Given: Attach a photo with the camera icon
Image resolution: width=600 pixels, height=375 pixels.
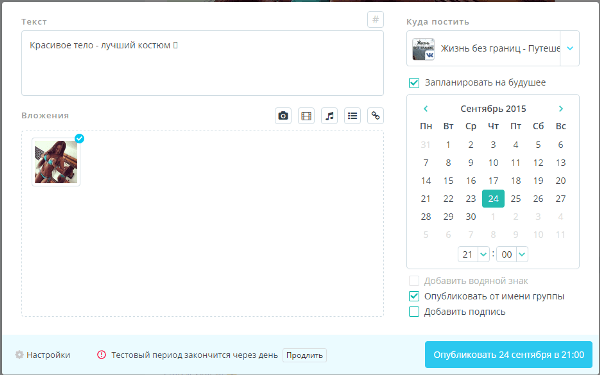Looking at the screenshot, I should (x=283, y=116).
